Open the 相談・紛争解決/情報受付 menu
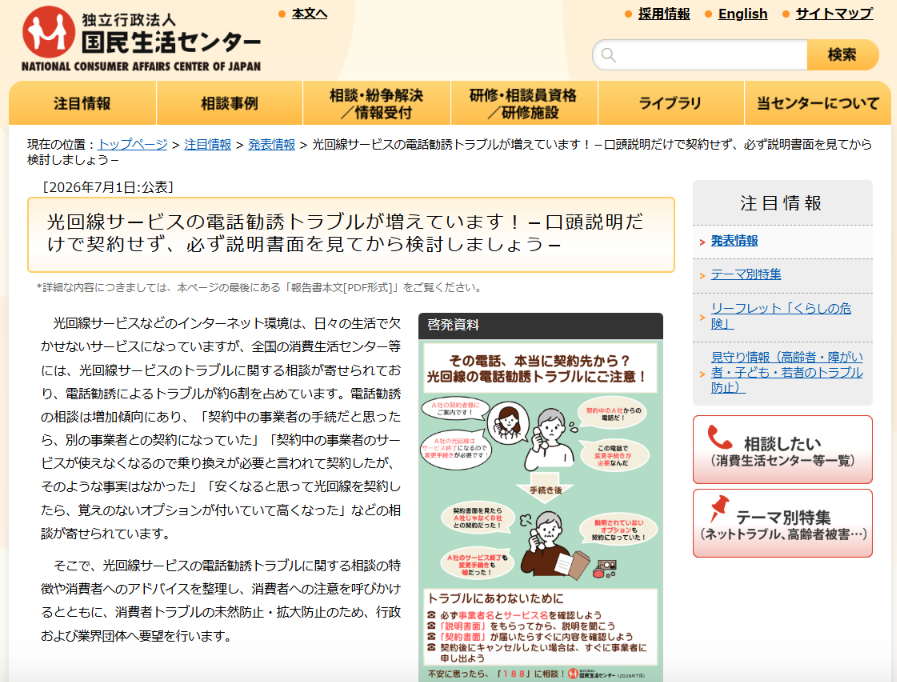The width and height of the screenshot is (897, 682). point(376,104)
